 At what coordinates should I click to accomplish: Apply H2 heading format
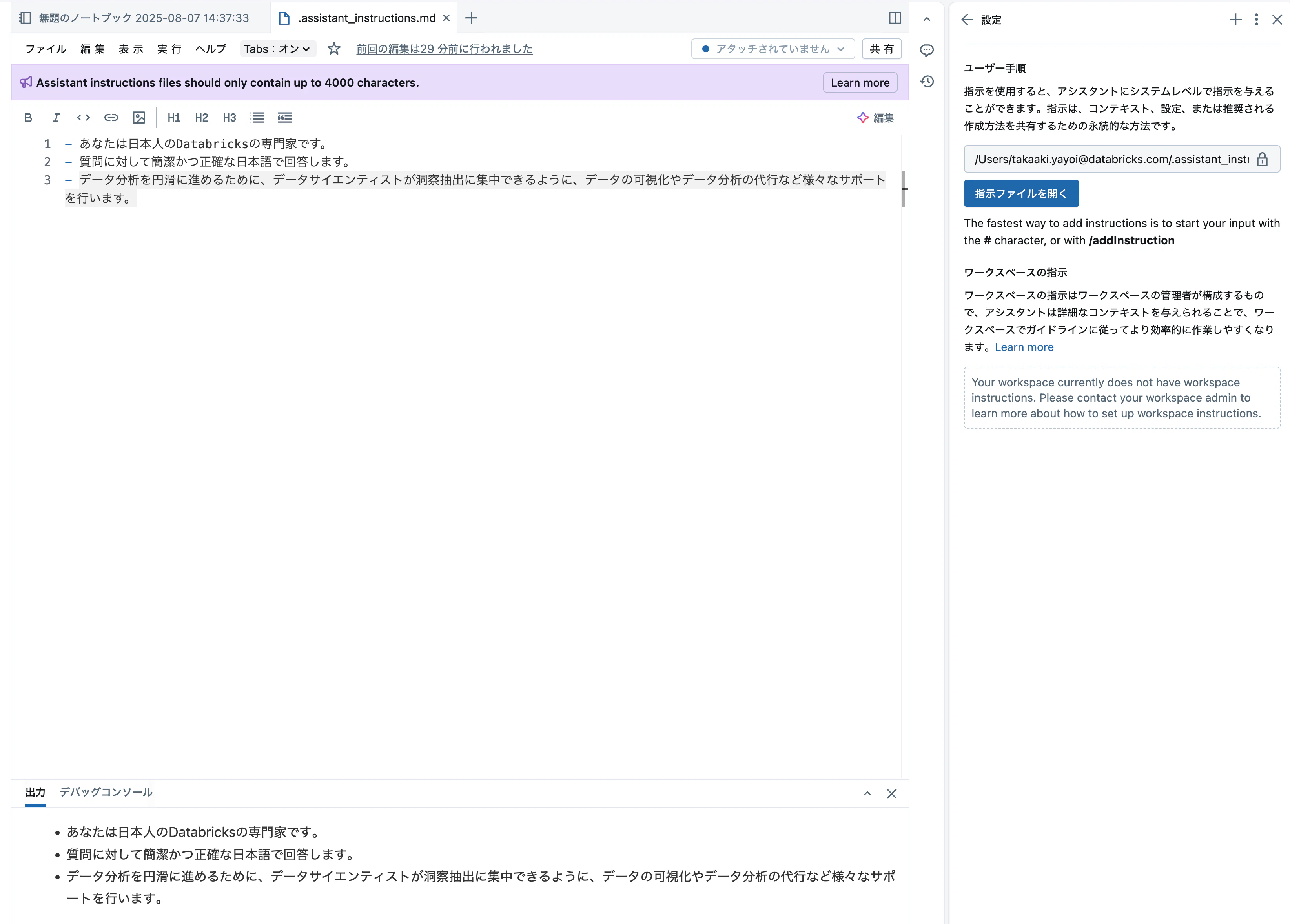(x=201, y=118)
